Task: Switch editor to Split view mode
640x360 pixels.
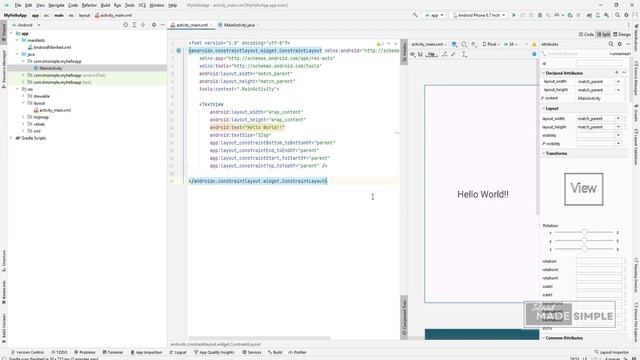Action: coord(603,34)
